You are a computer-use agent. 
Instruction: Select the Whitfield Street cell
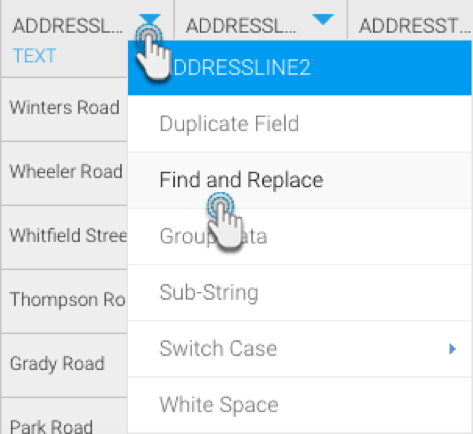point(64,237)
